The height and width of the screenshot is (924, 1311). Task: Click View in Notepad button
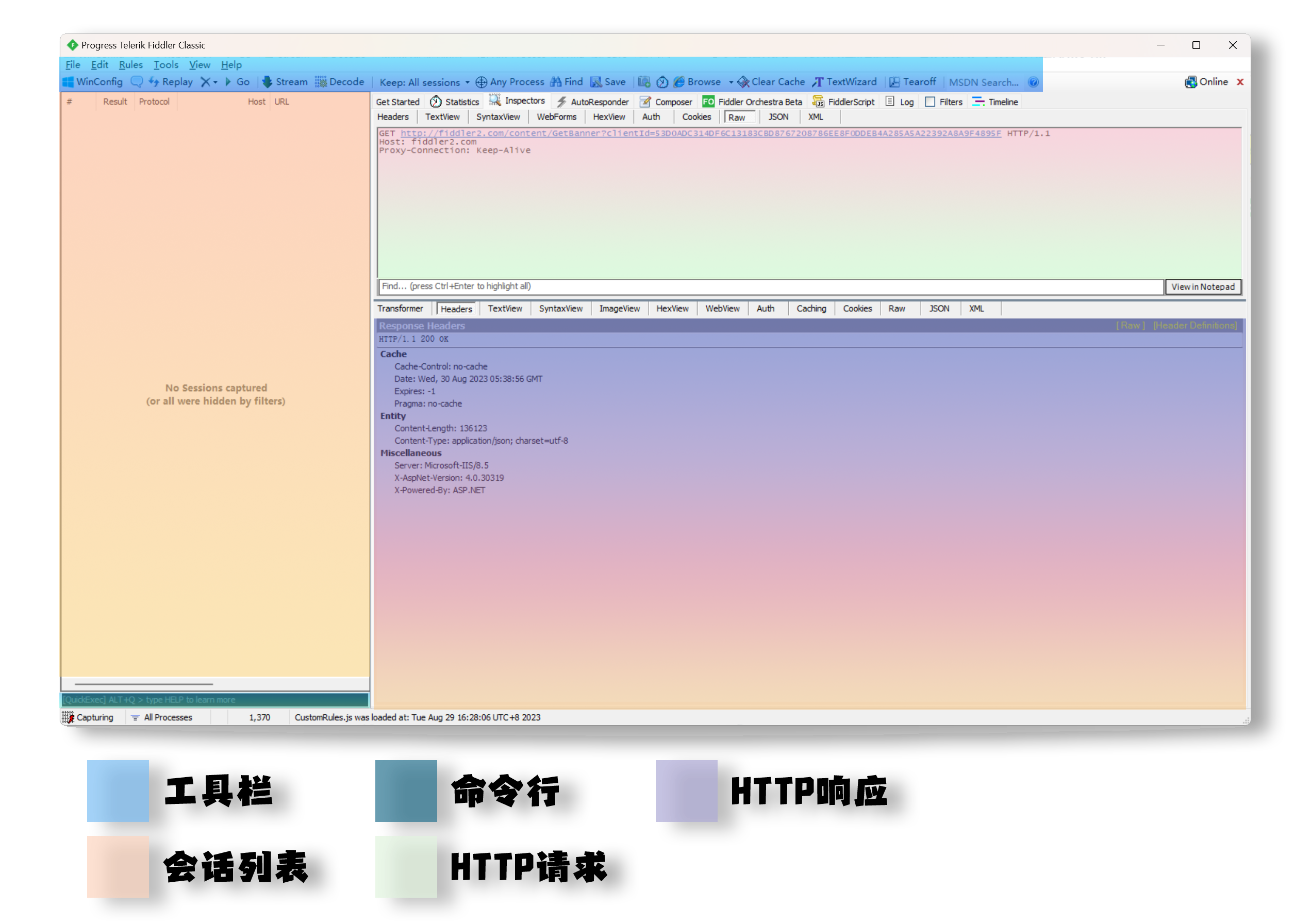pyautogui.click(x=1203, y=287)
